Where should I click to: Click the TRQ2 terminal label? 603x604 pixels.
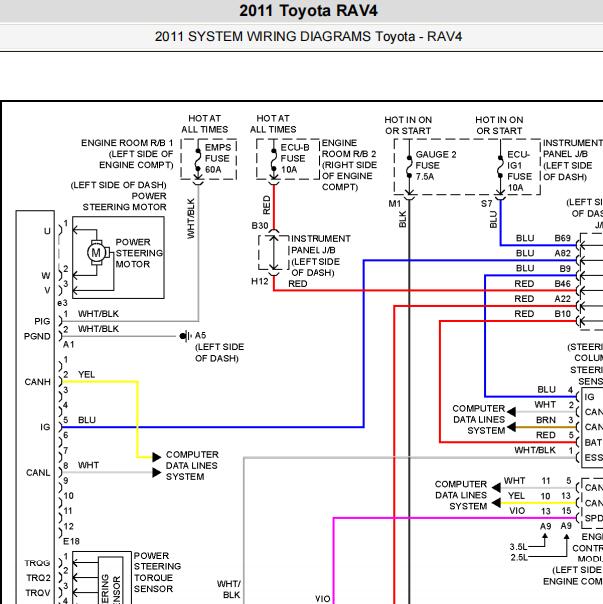[x=38, y=578]
